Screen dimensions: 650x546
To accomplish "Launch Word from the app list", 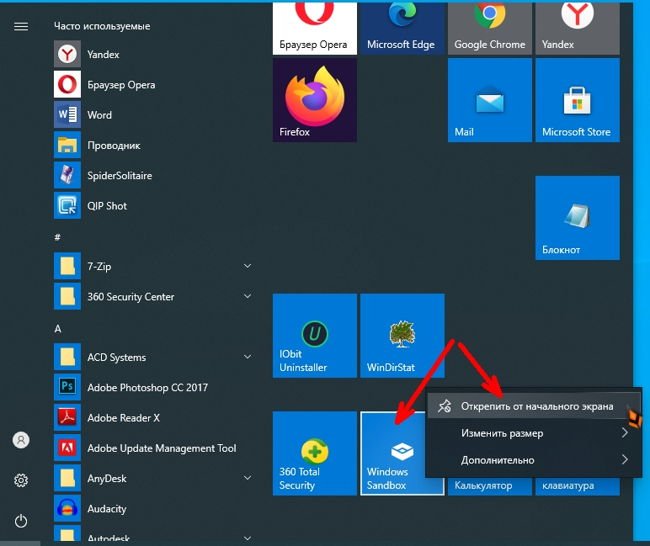I will click(x=153, y=115).
